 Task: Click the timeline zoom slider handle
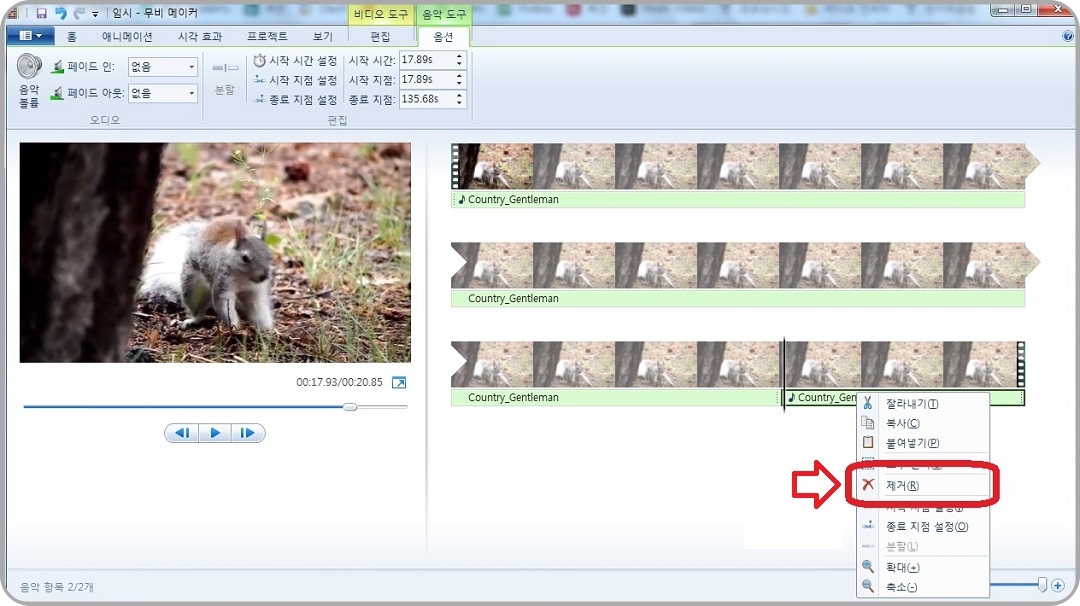click(x=1042, y=585)
